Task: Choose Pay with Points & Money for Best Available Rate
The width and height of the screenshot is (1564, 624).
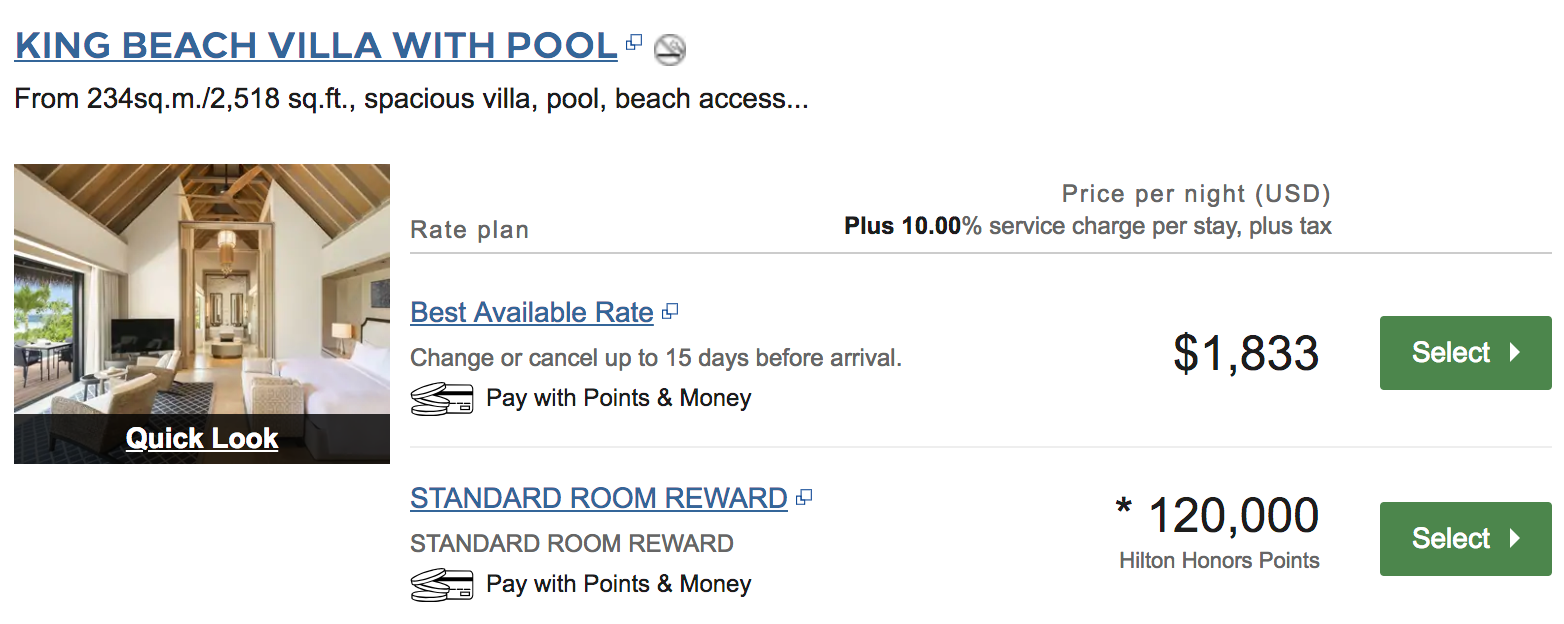Action: 618,398
